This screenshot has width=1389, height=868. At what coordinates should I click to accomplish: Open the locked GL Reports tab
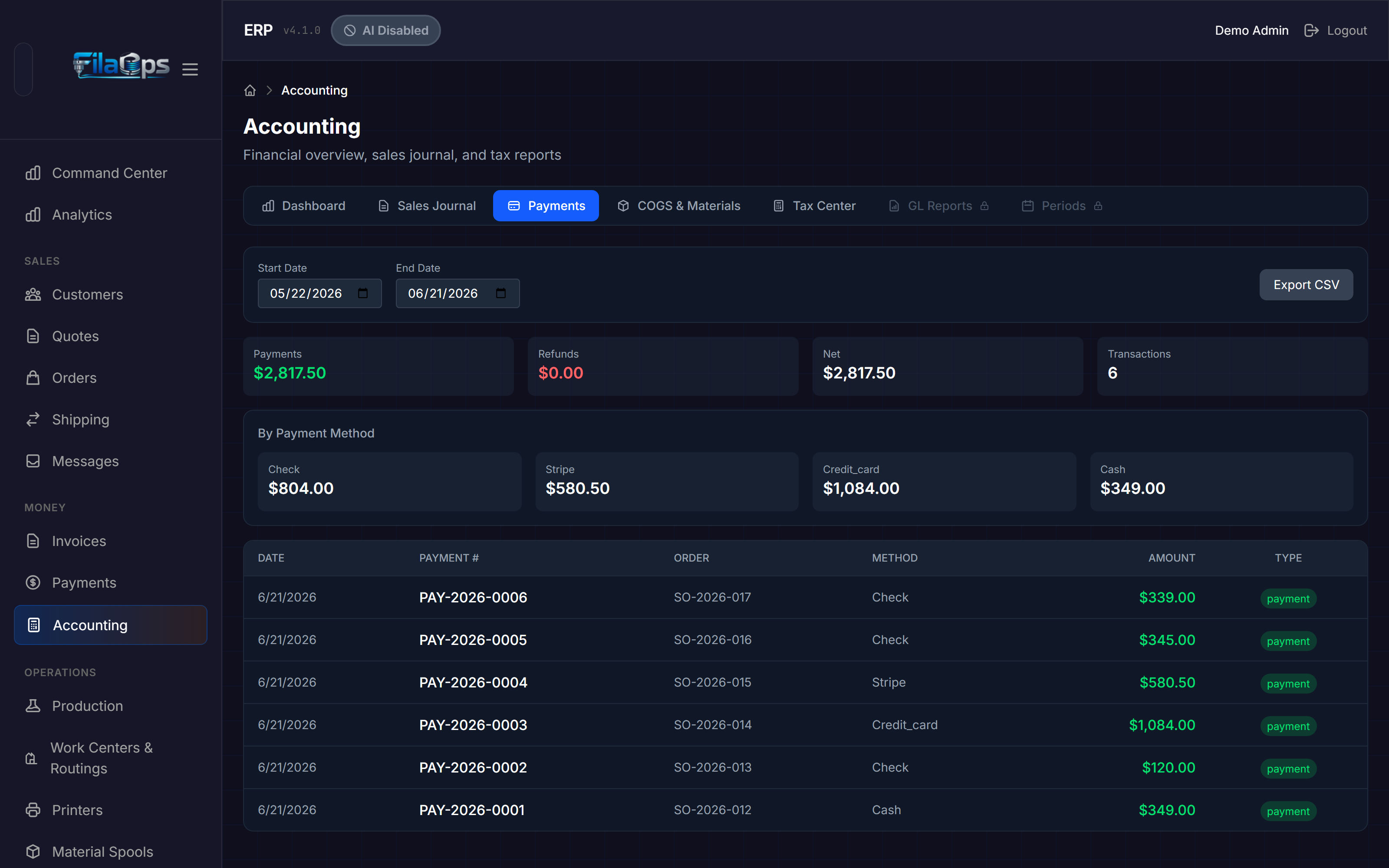pyautogui.click(x=938, y=206)
